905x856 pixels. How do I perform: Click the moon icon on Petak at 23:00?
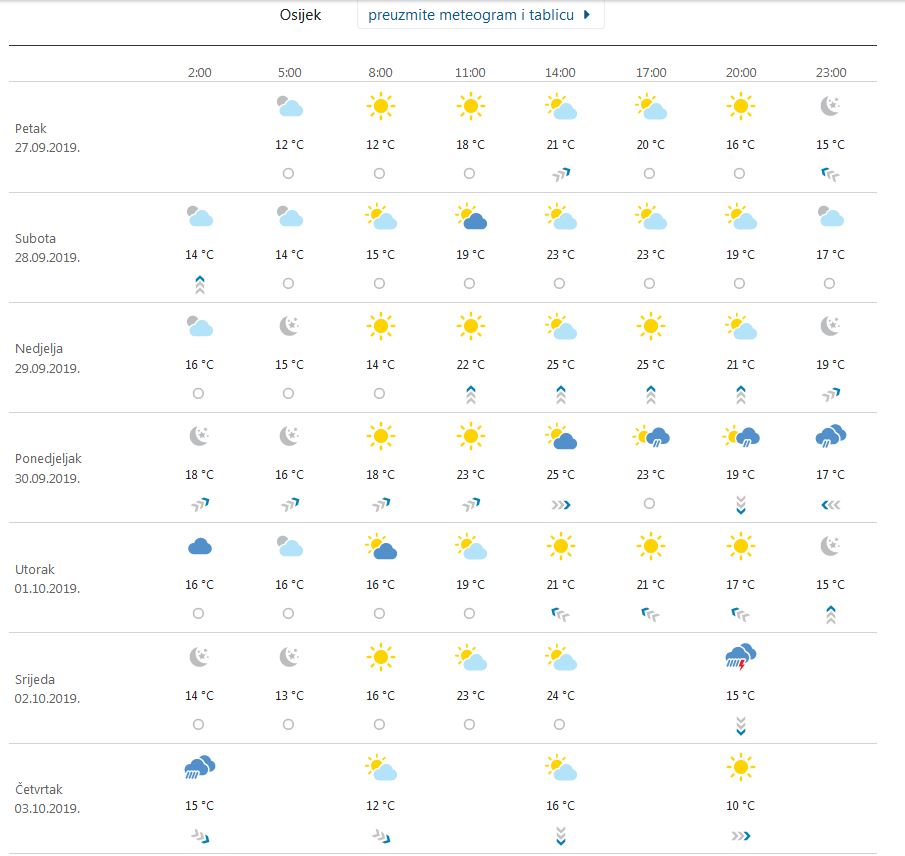(x=831, y=106)
